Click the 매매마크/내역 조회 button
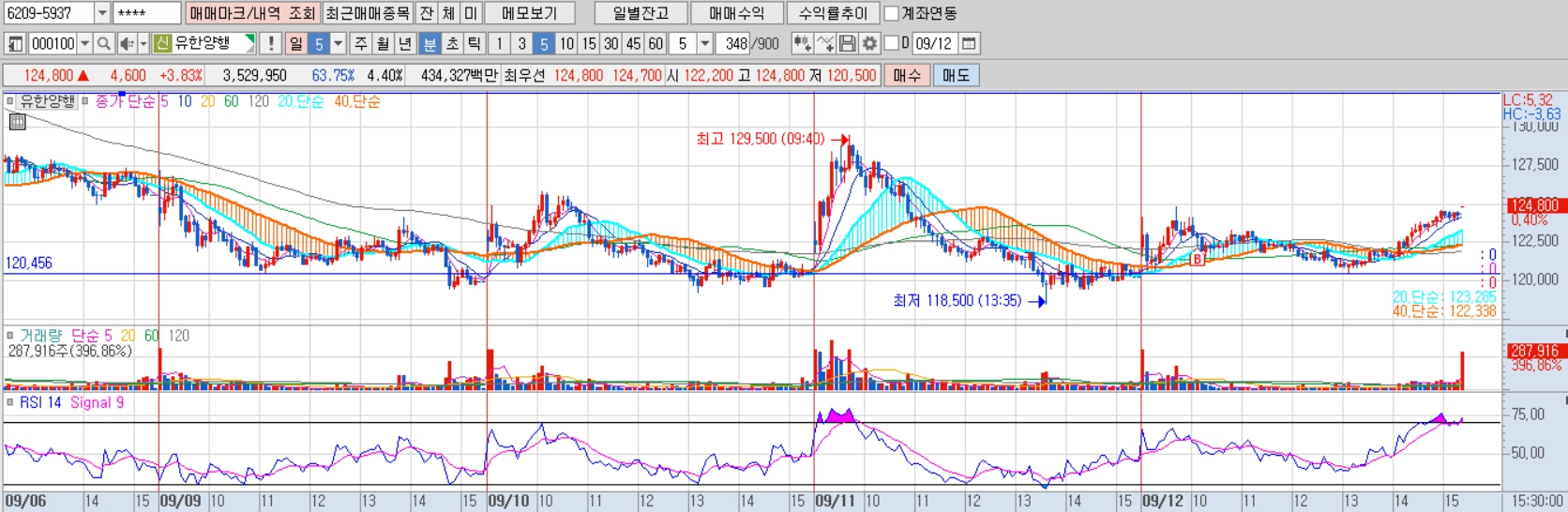 tap(252, 13)
